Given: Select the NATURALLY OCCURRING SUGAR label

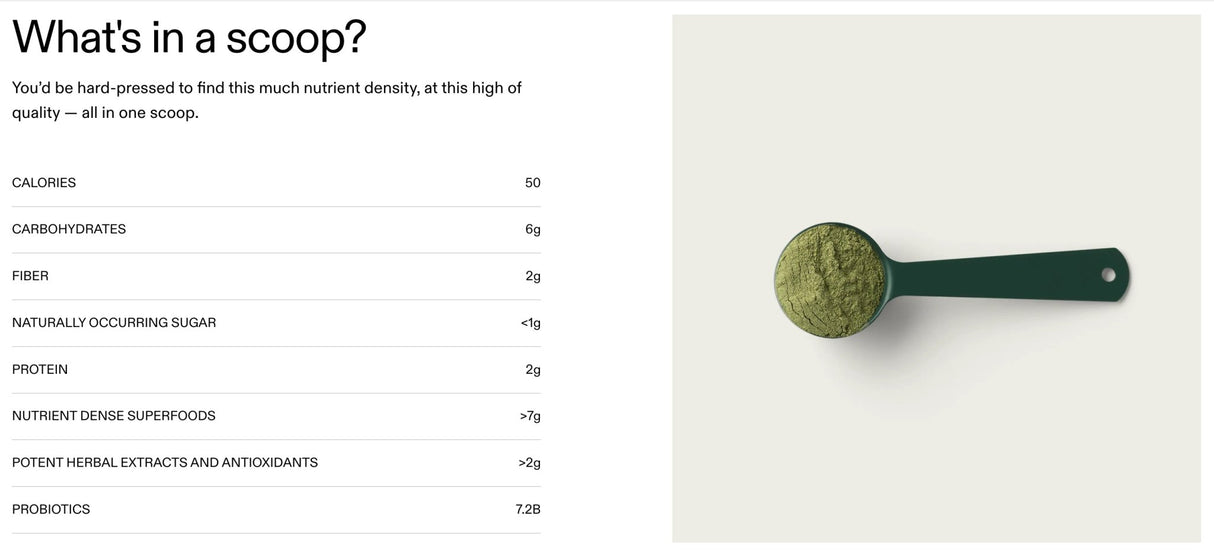Looking at the screenshot, I should click(x=114, y=323).
